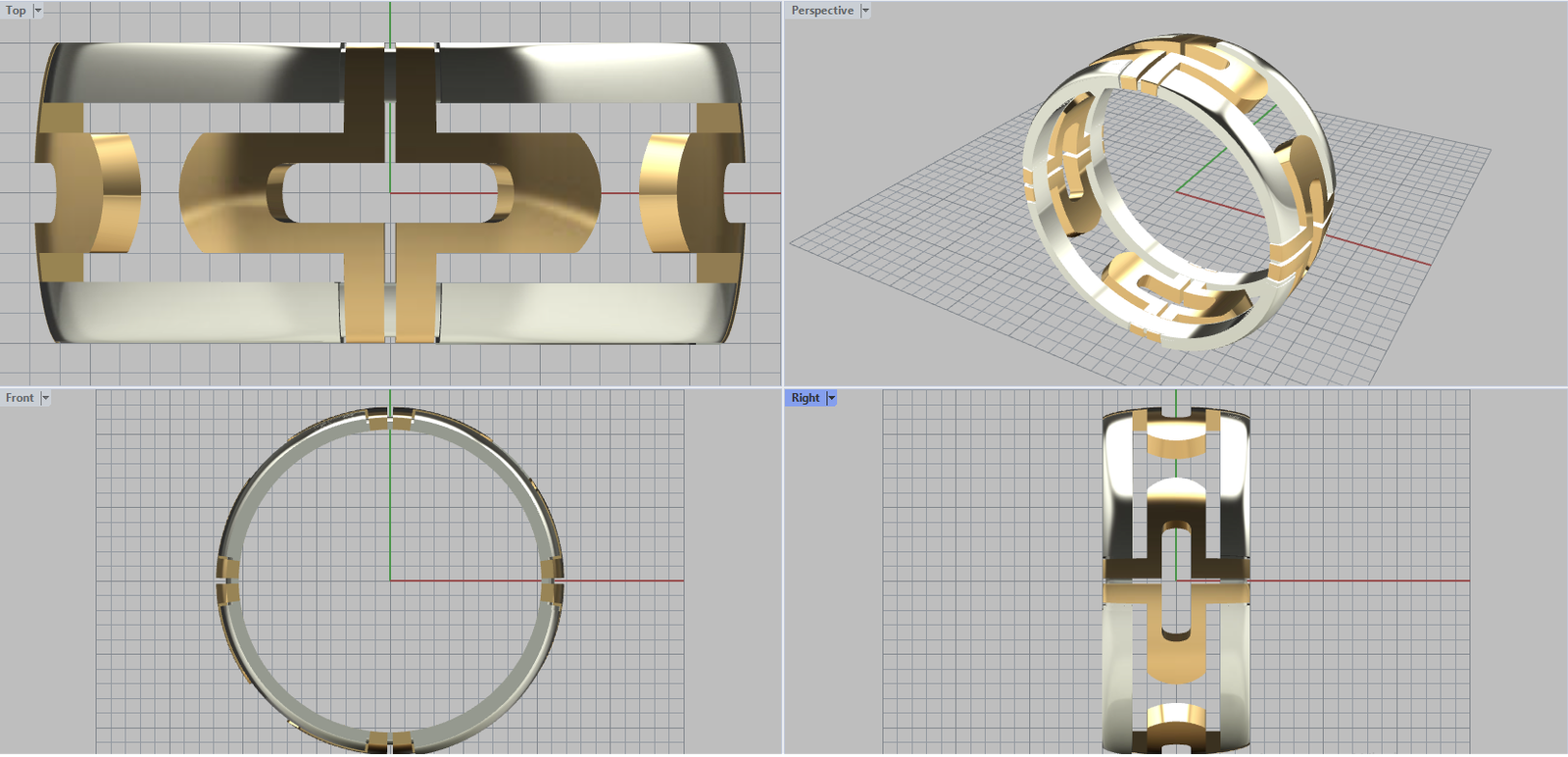Click the Top viewport title label
The height and width of the screenshot is (757, 1568).
[x=16, y=11]
